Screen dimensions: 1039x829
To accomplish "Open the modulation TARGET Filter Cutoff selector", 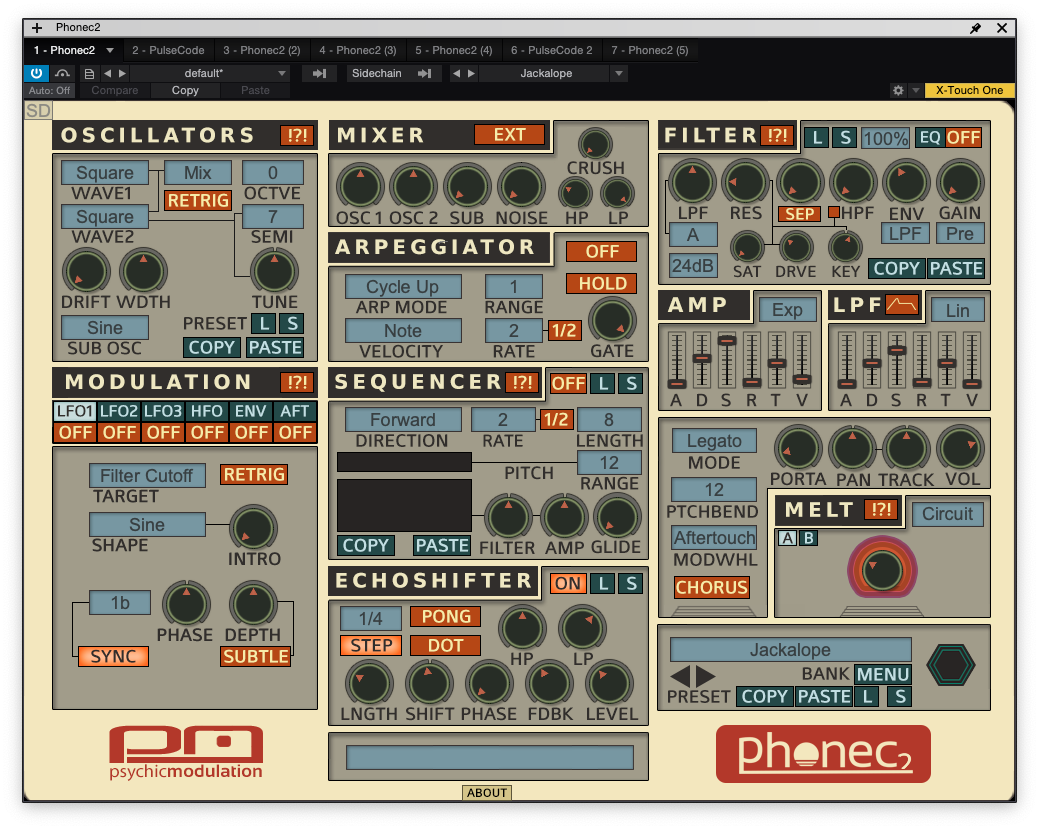I will click(x=147, y=475).
